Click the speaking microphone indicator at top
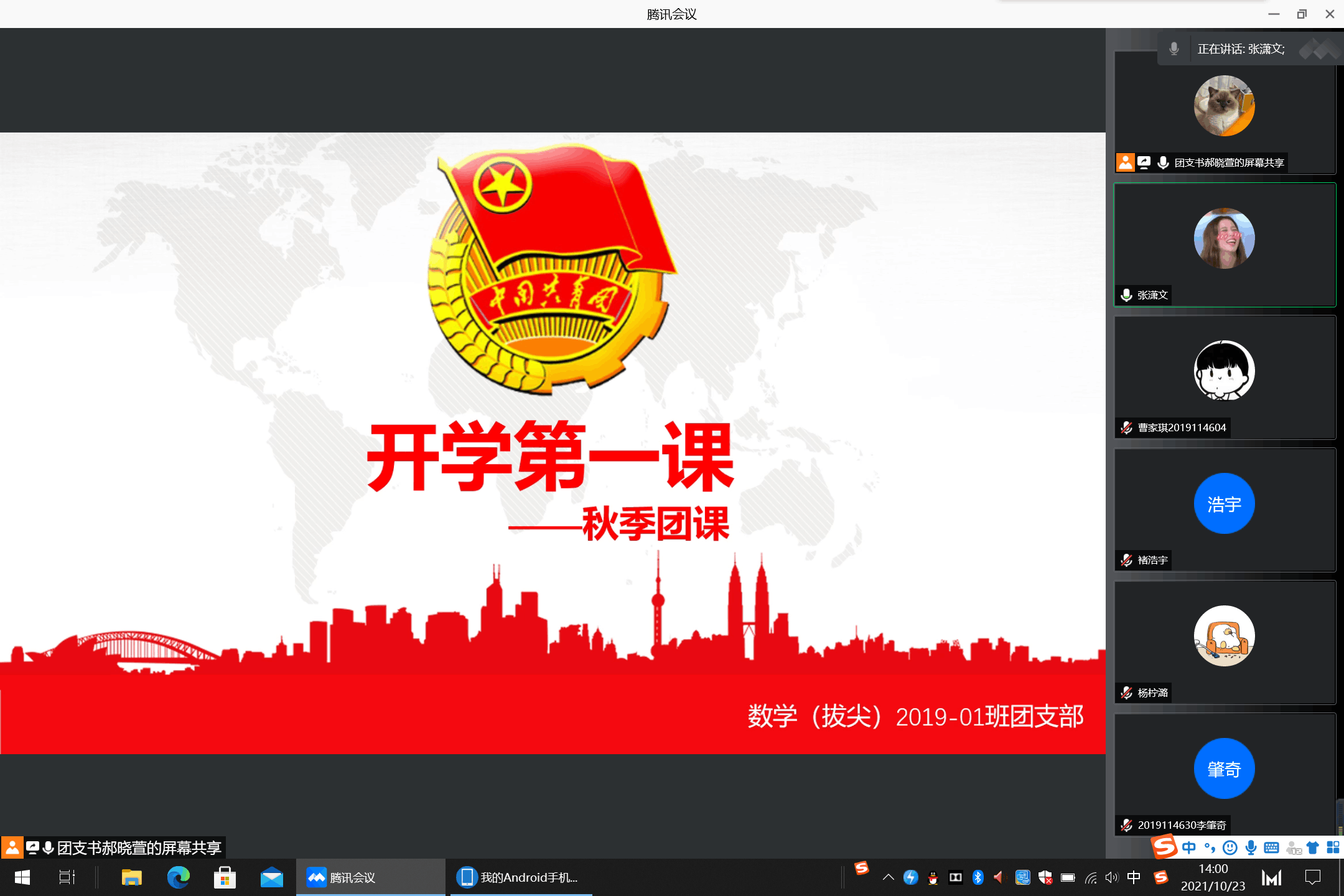This screenshot has height=896, width=1344. tap(1174, 49)
